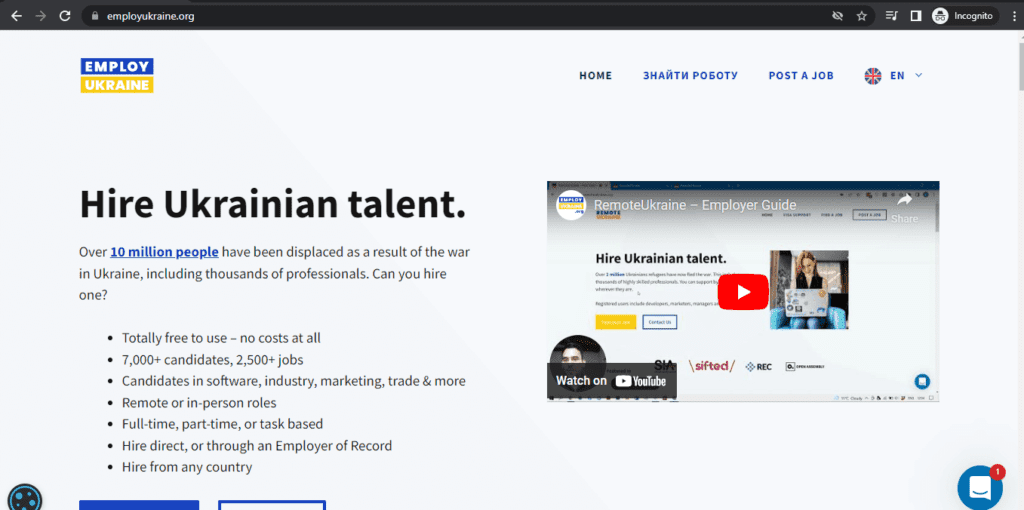Screen dimensions: 1024x510
Task: Reload the page with refresh icon
Action: tap(65, 16)
